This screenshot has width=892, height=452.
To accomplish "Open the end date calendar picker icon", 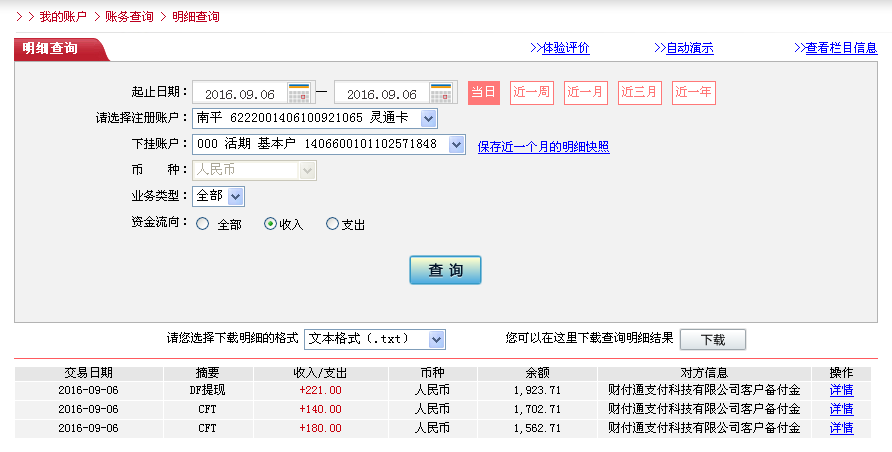I will coord(441,93).
